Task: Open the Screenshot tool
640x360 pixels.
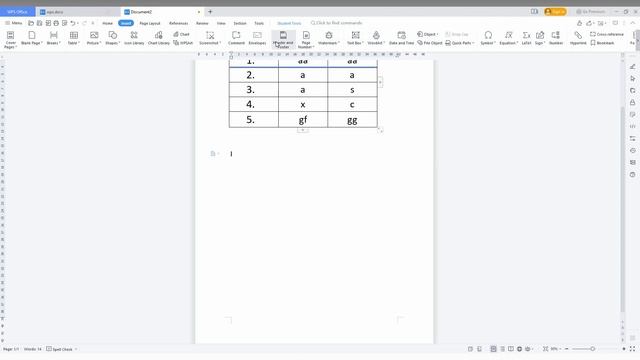Action: tap(210, 38)
